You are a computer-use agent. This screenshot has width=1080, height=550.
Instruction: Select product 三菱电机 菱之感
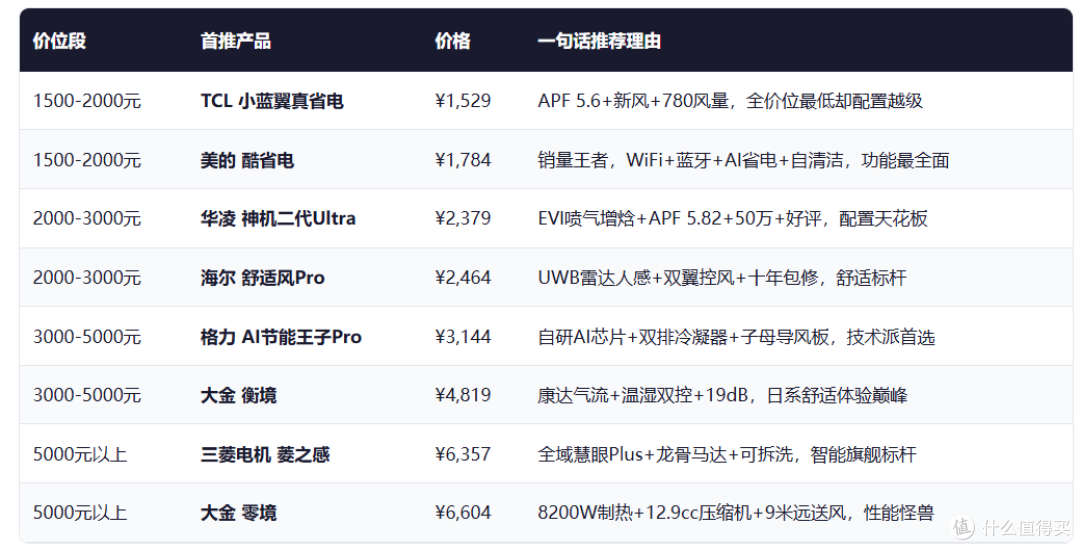[265, 455]
